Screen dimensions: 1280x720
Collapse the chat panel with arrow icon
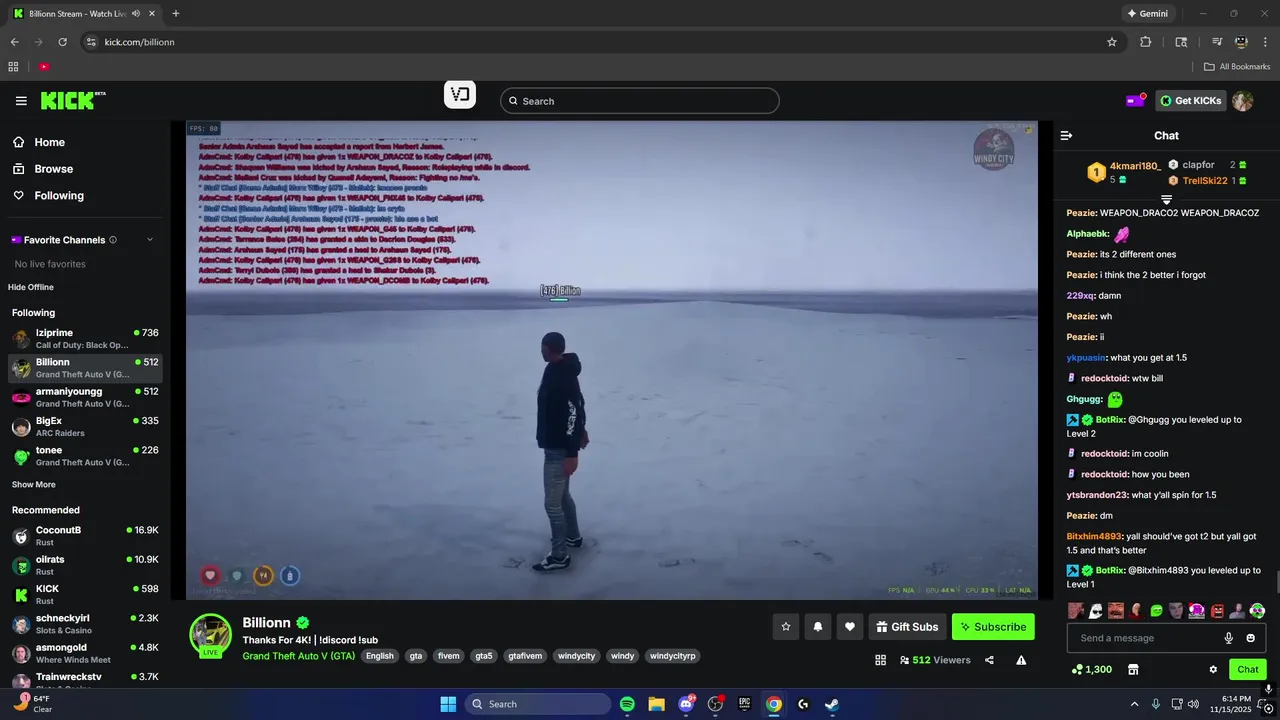point(1066,135)
